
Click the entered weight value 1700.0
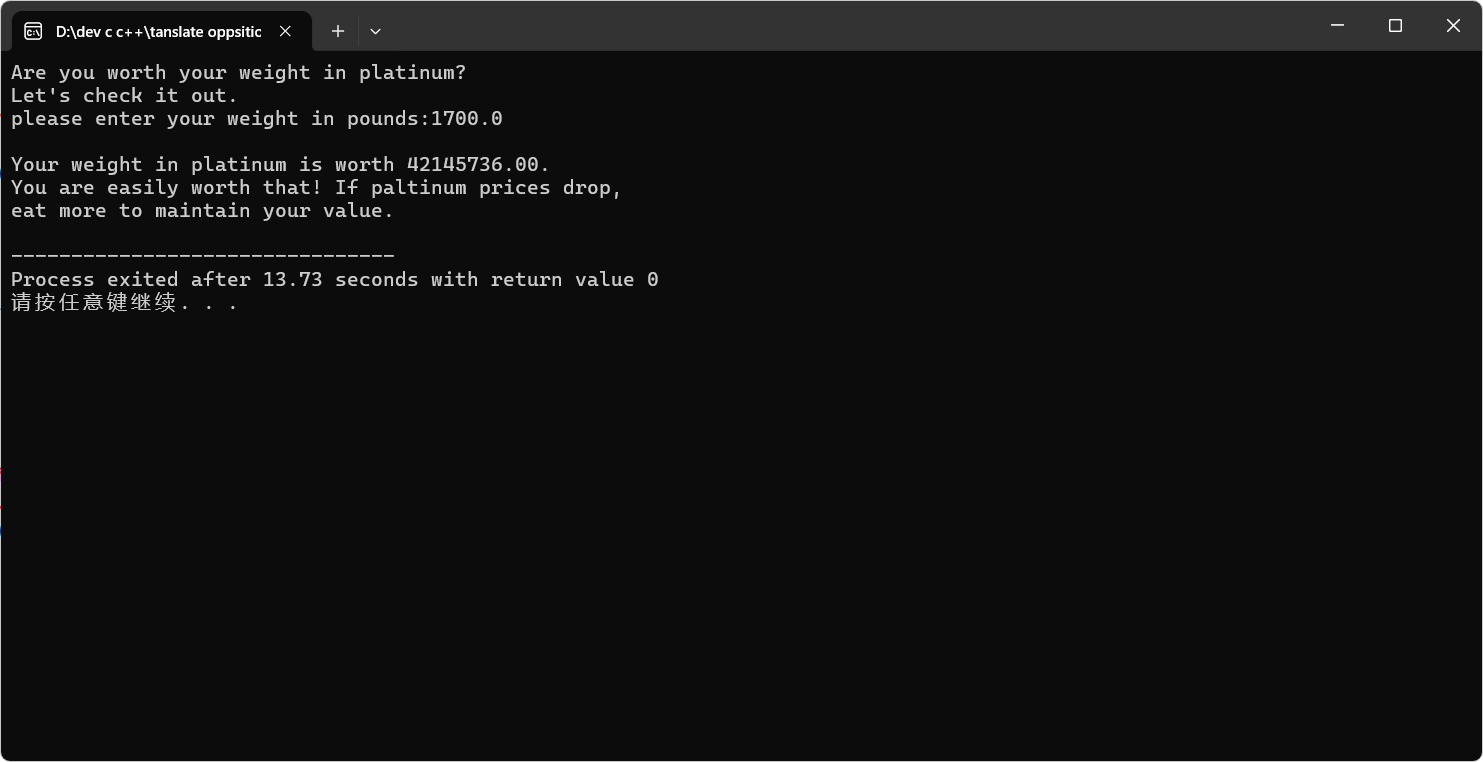(467, 119)
